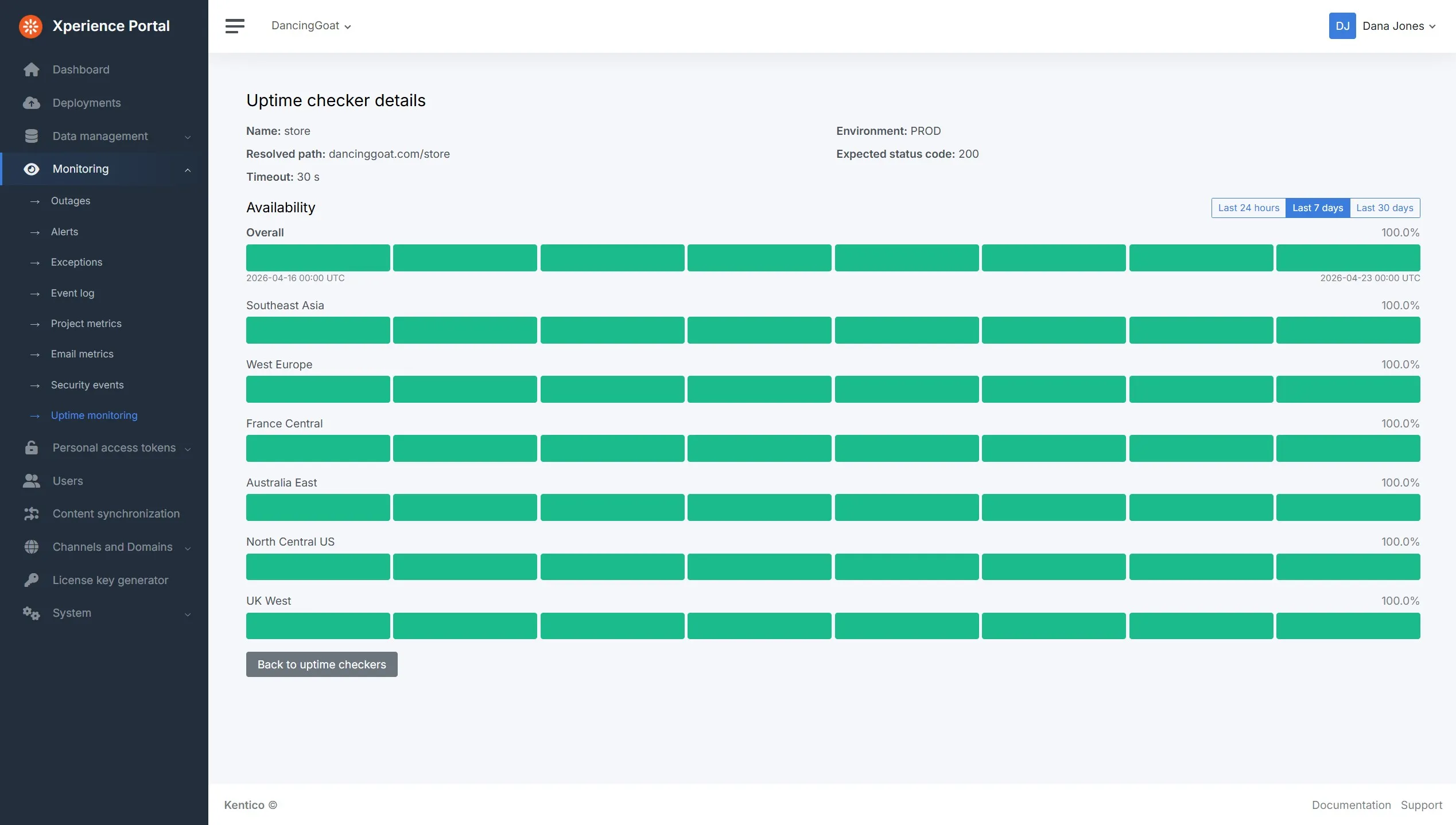Click first green bar in Overall availability
Screen dimensions: 1456x825
(318, 258)
